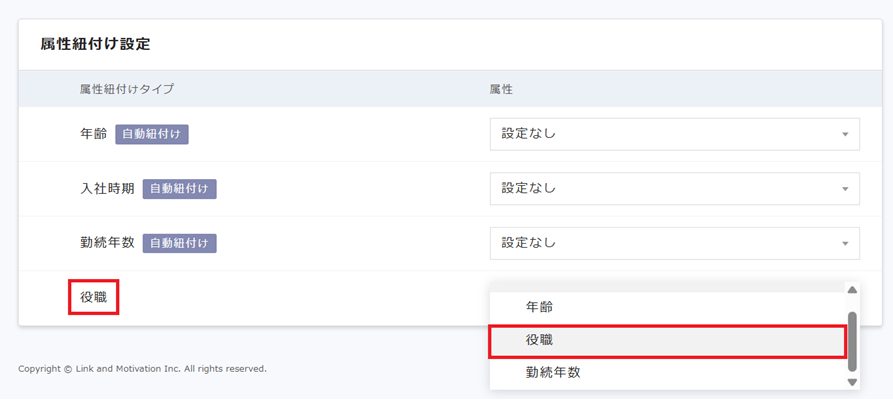
Task: Click the dropdown list's scroll-up arrow
Action: [852, 290]
